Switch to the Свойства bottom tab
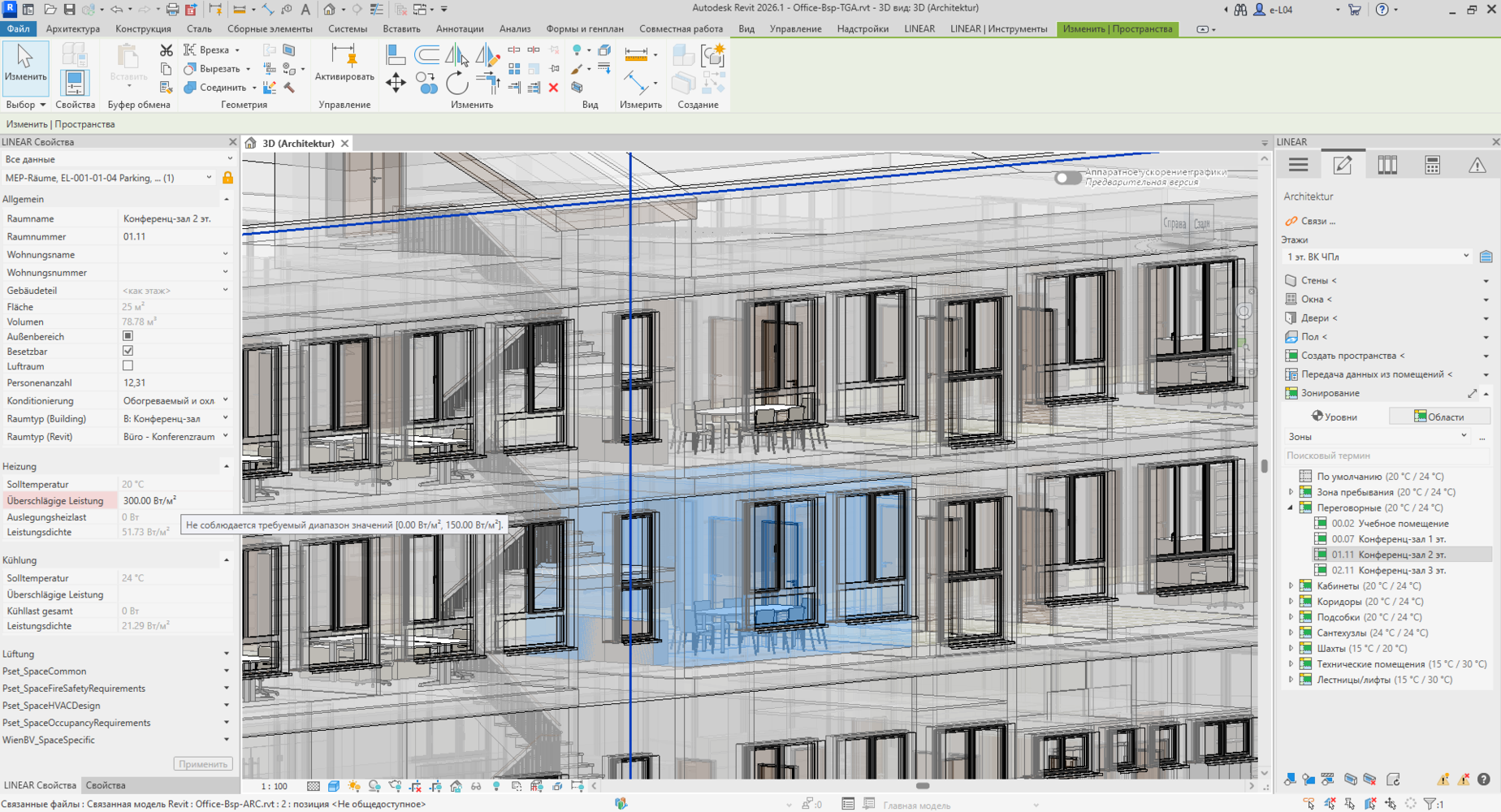The height and width of the screenshot is (812, 1501). pos(106,785)
